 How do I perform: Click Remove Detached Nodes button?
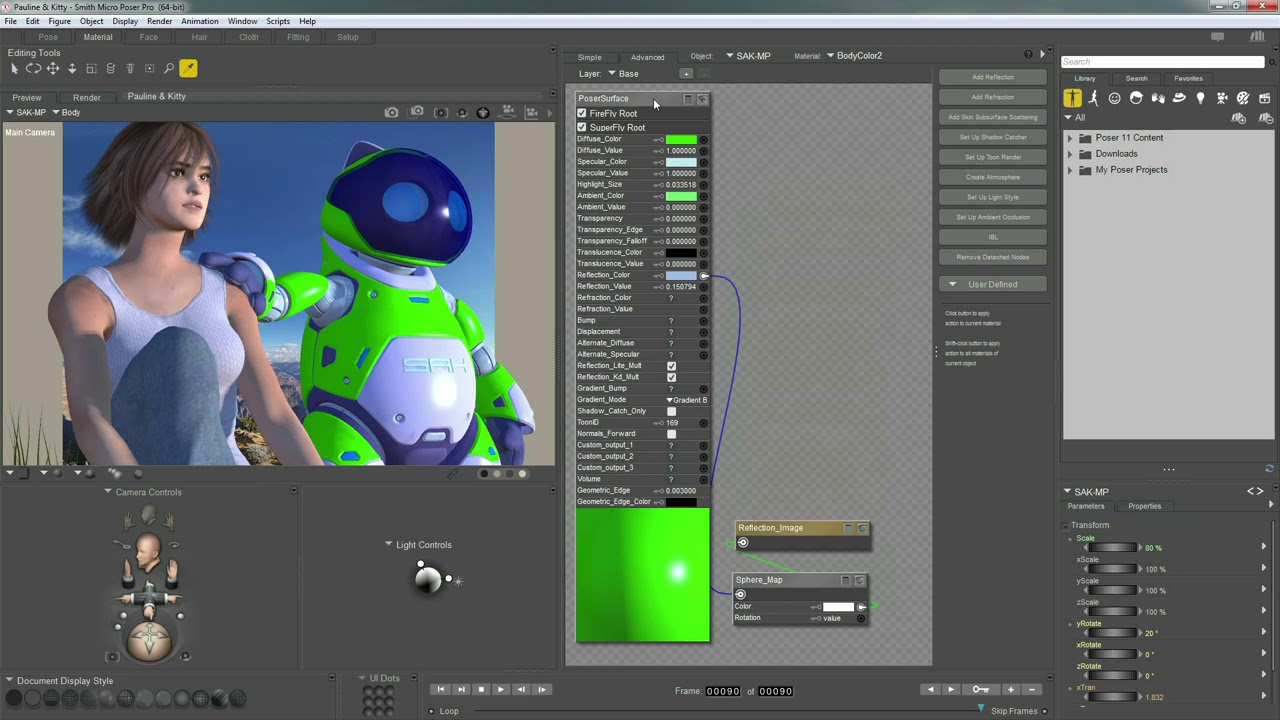992,257
